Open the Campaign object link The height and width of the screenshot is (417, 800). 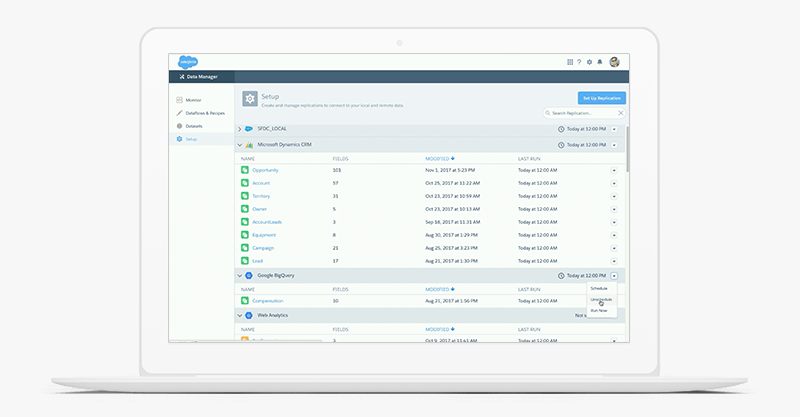click(263, 248)
